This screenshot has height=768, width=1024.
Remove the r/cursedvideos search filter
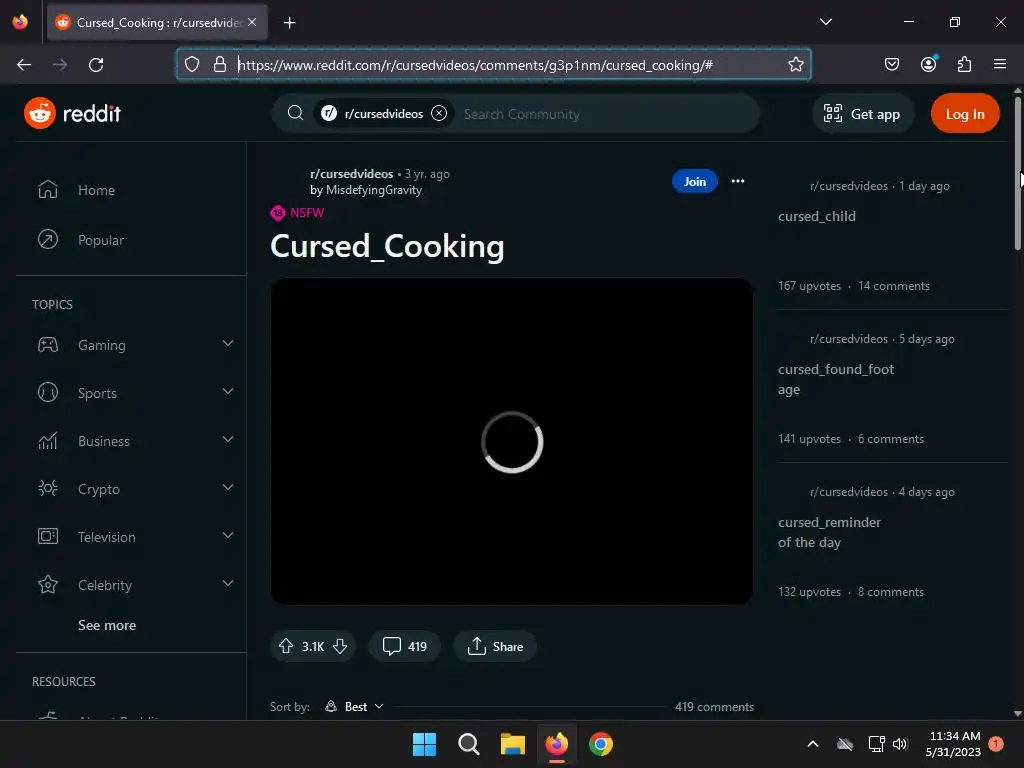(440, 113)
